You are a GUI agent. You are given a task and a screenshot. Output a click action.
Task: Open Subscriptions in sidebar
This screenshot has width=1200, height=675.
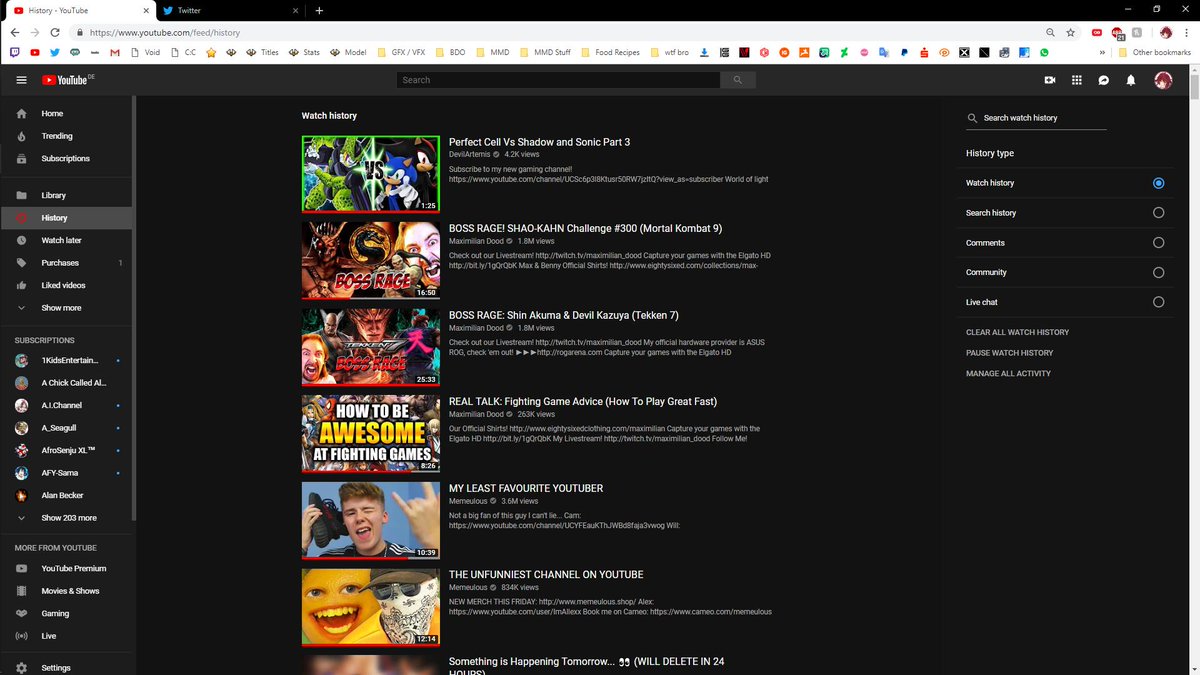(66, 158)
